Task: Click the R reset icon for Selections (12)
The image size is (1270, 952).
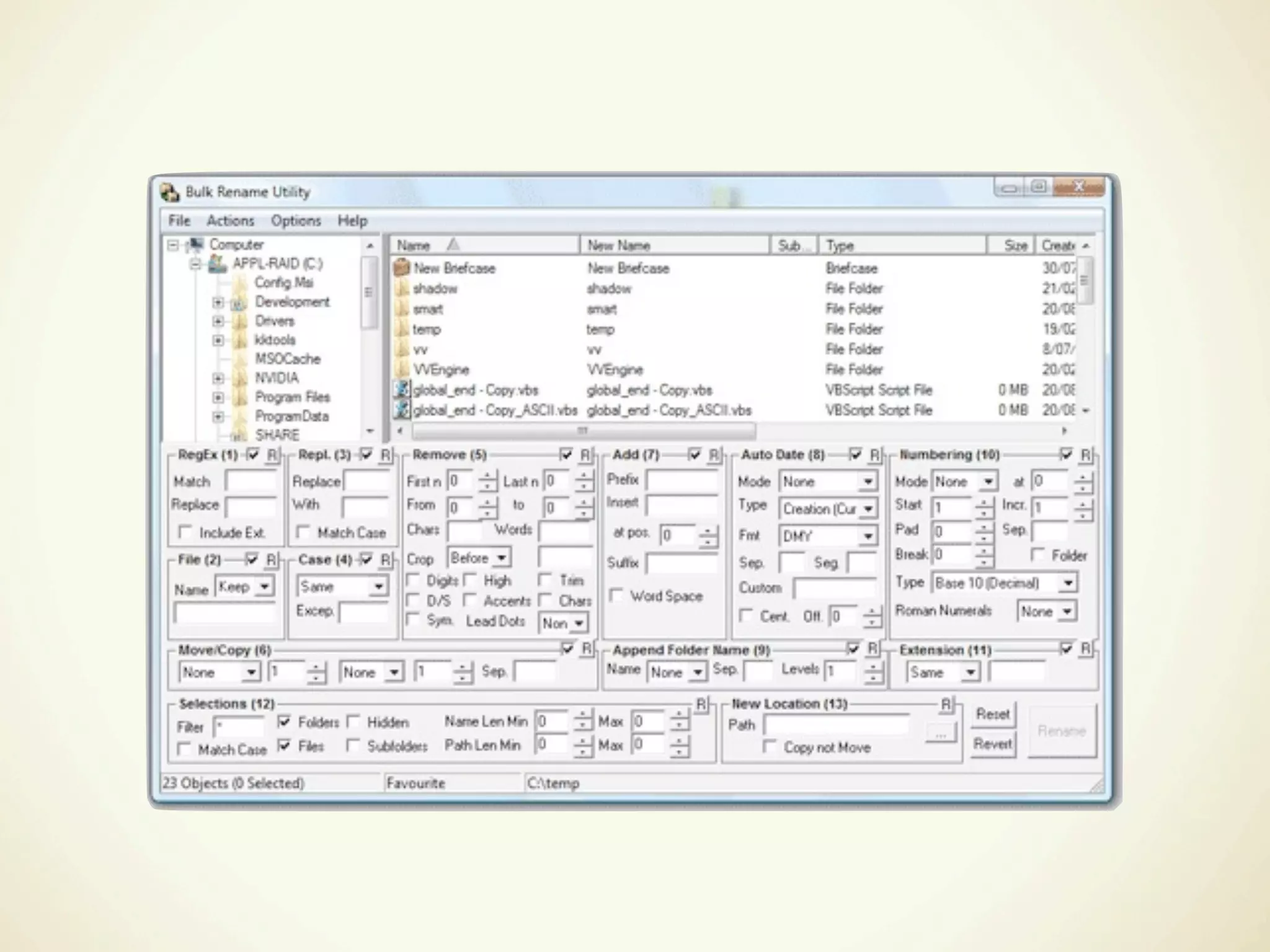Action: coord(701,705)
